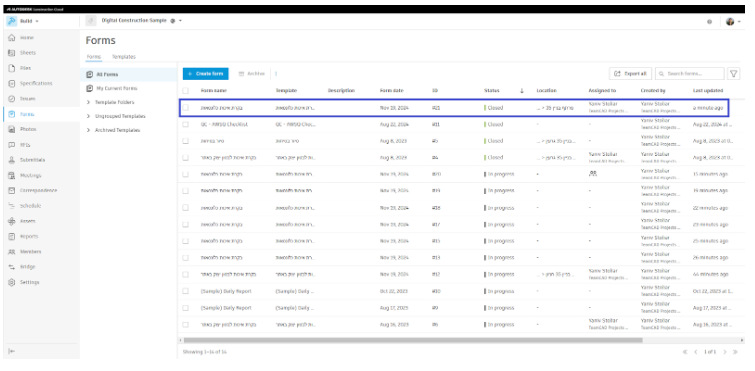Open Specifications in the sidebar
The width and height of the screenshot is (755, 371).
pos(36,83)
